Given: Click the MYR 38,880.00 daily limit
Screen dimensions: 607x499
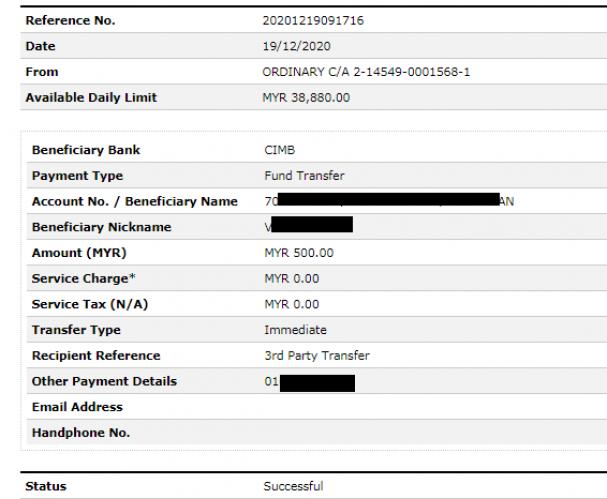Looking at the screenshot, I should (x=306, y=98).
